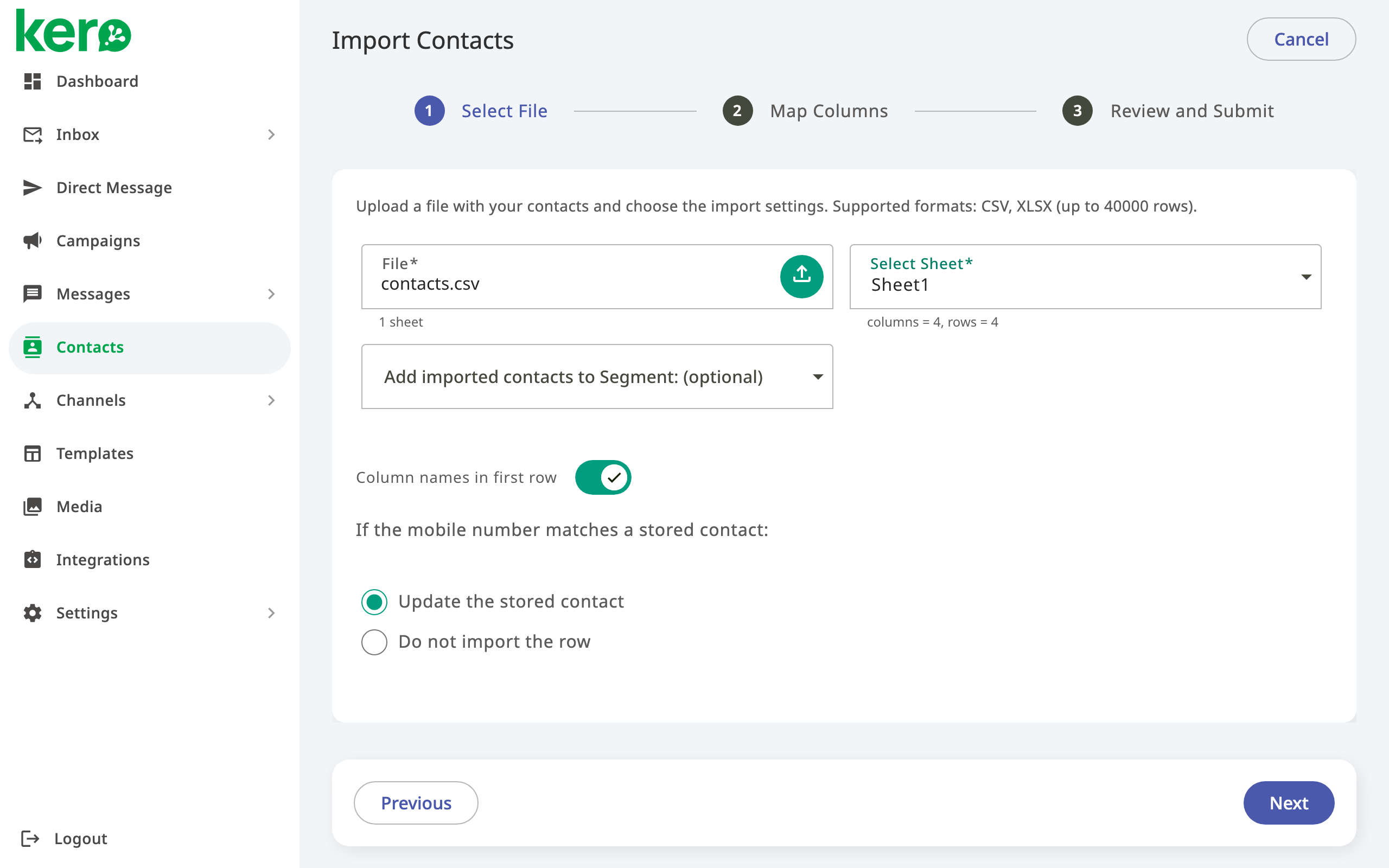Open Add imported contacts to Segment dropdown
The height and width of the screenshot is (868, 1389).
point(597,376)
